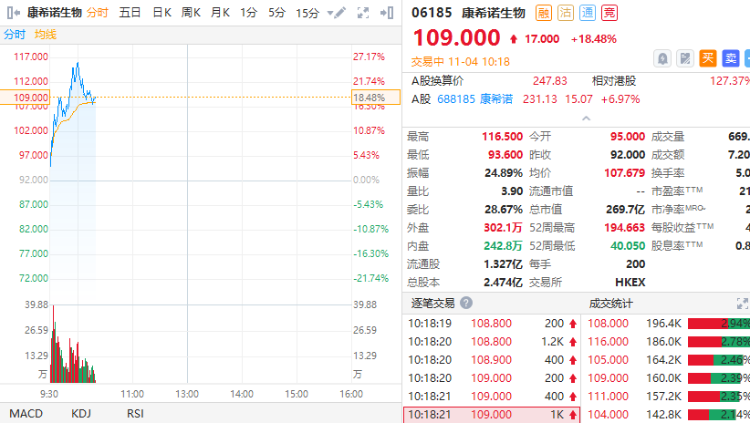Click the 总市值 value 269.7亿

tap(626, 210)
